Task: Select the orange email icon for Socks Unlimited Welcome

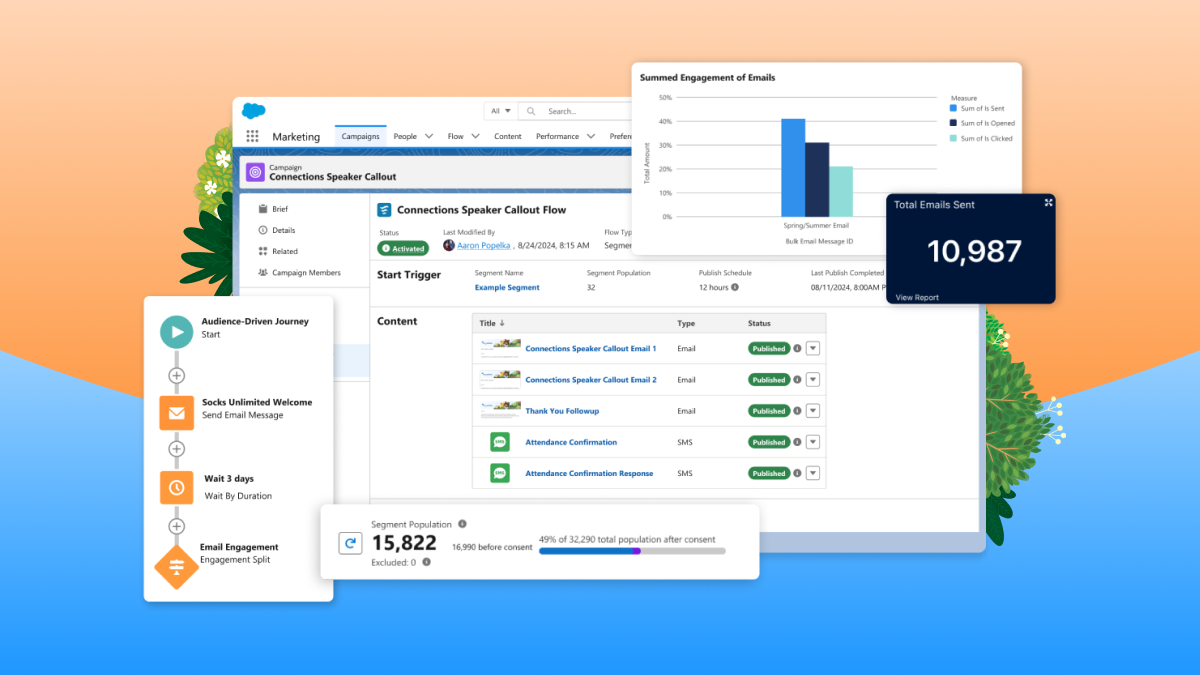Action: [176, 412]
